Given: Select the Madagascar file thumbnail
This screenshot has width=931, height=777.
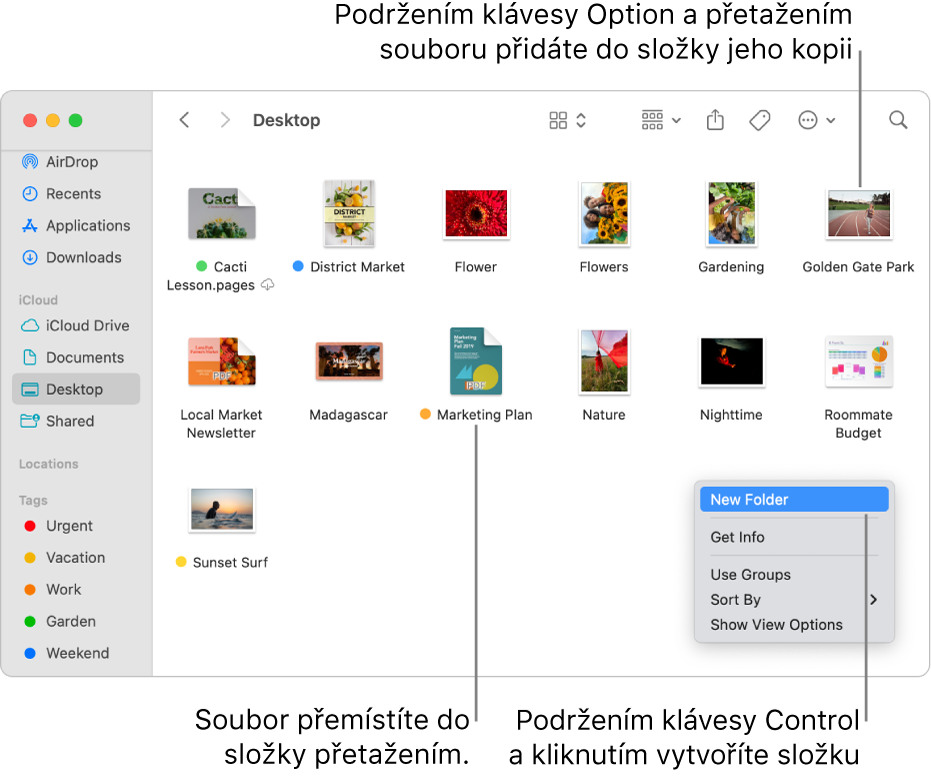Looking at the screenshot, I should point(349,361).
